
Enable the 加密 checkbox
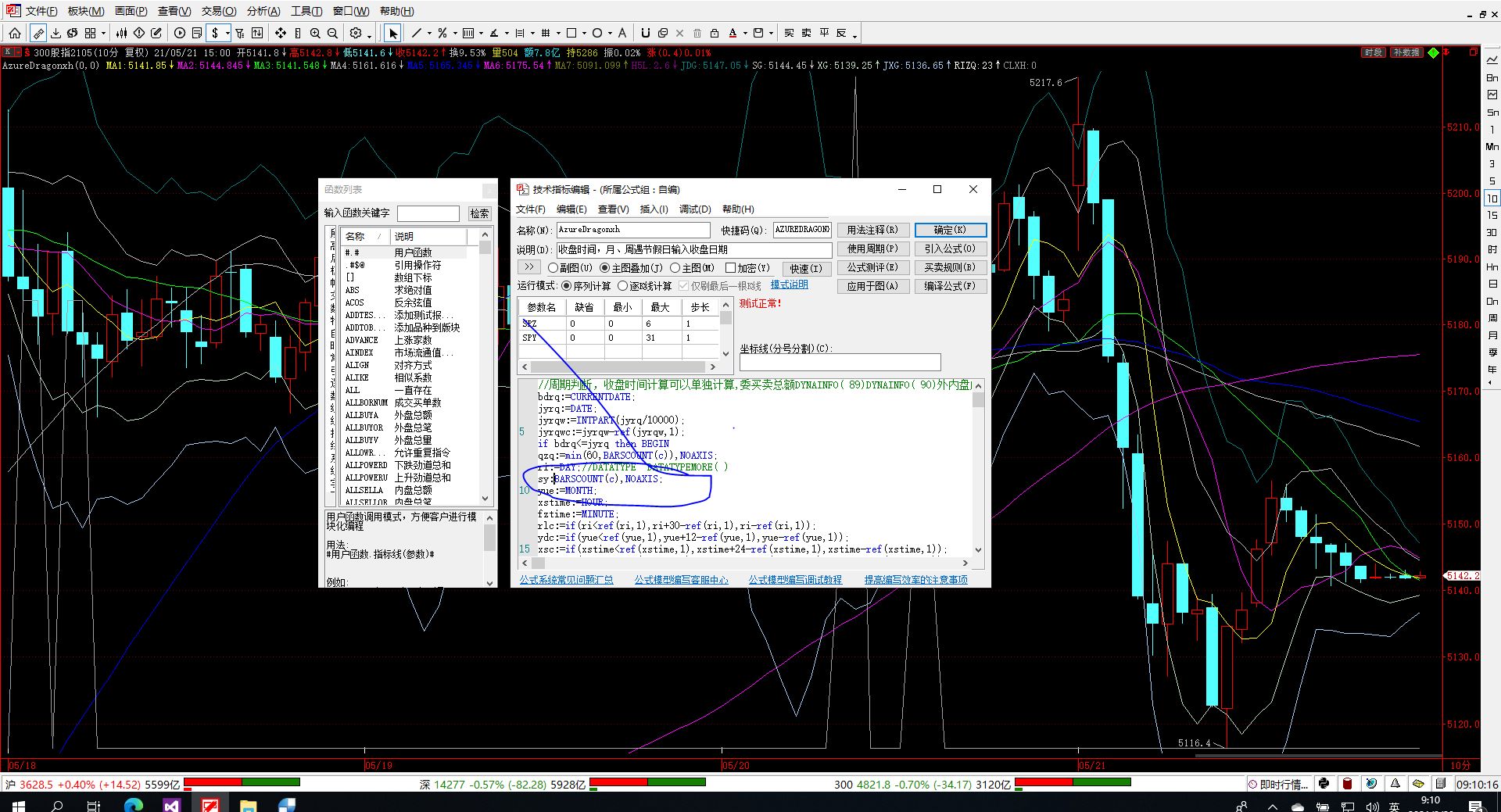[x=731, y=268]
